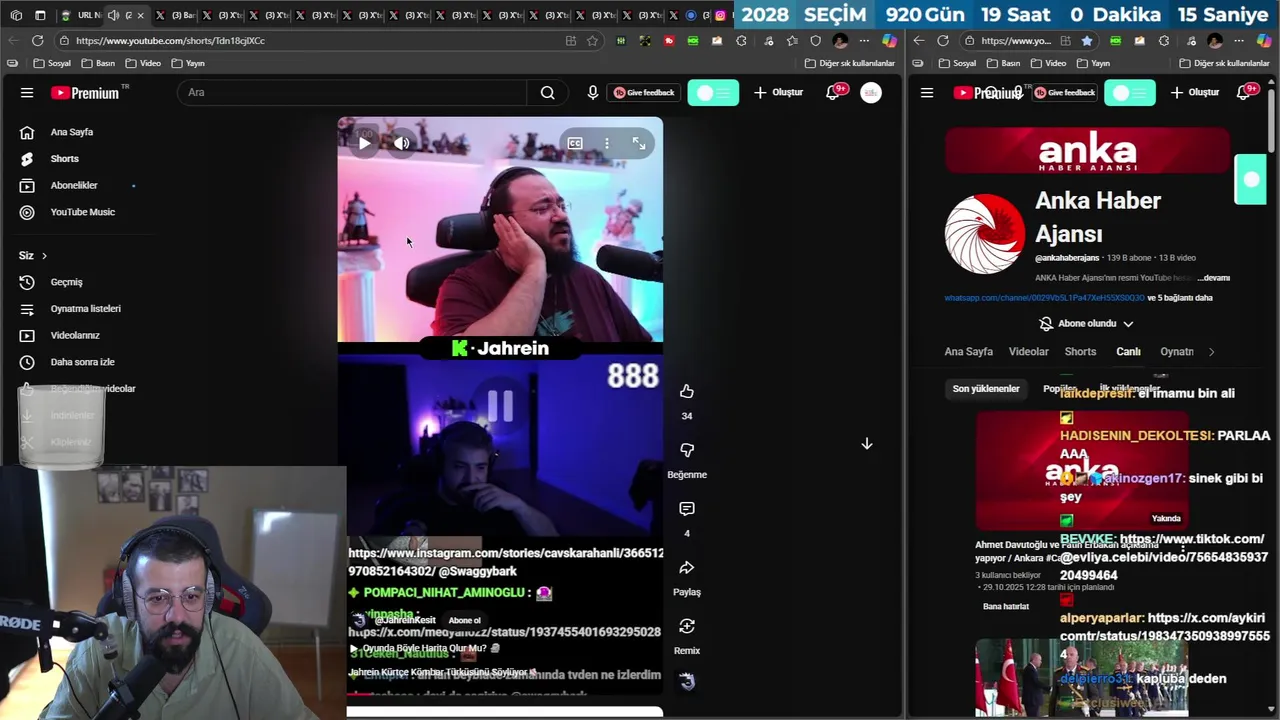The image size is (1280, 720).
Task: Open notifications bell in Shorts window
Action: pos(833,93)
